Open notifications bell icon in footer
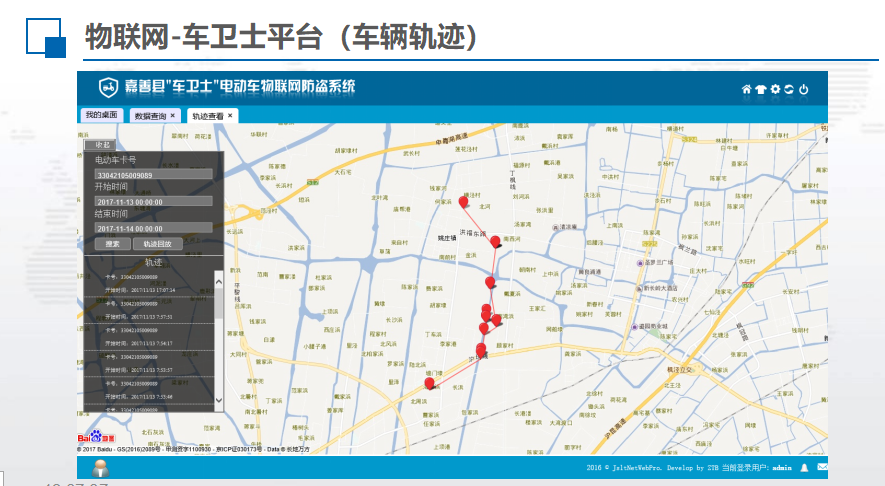The width and height of the screenshot is (885, 486). (804, 467)
